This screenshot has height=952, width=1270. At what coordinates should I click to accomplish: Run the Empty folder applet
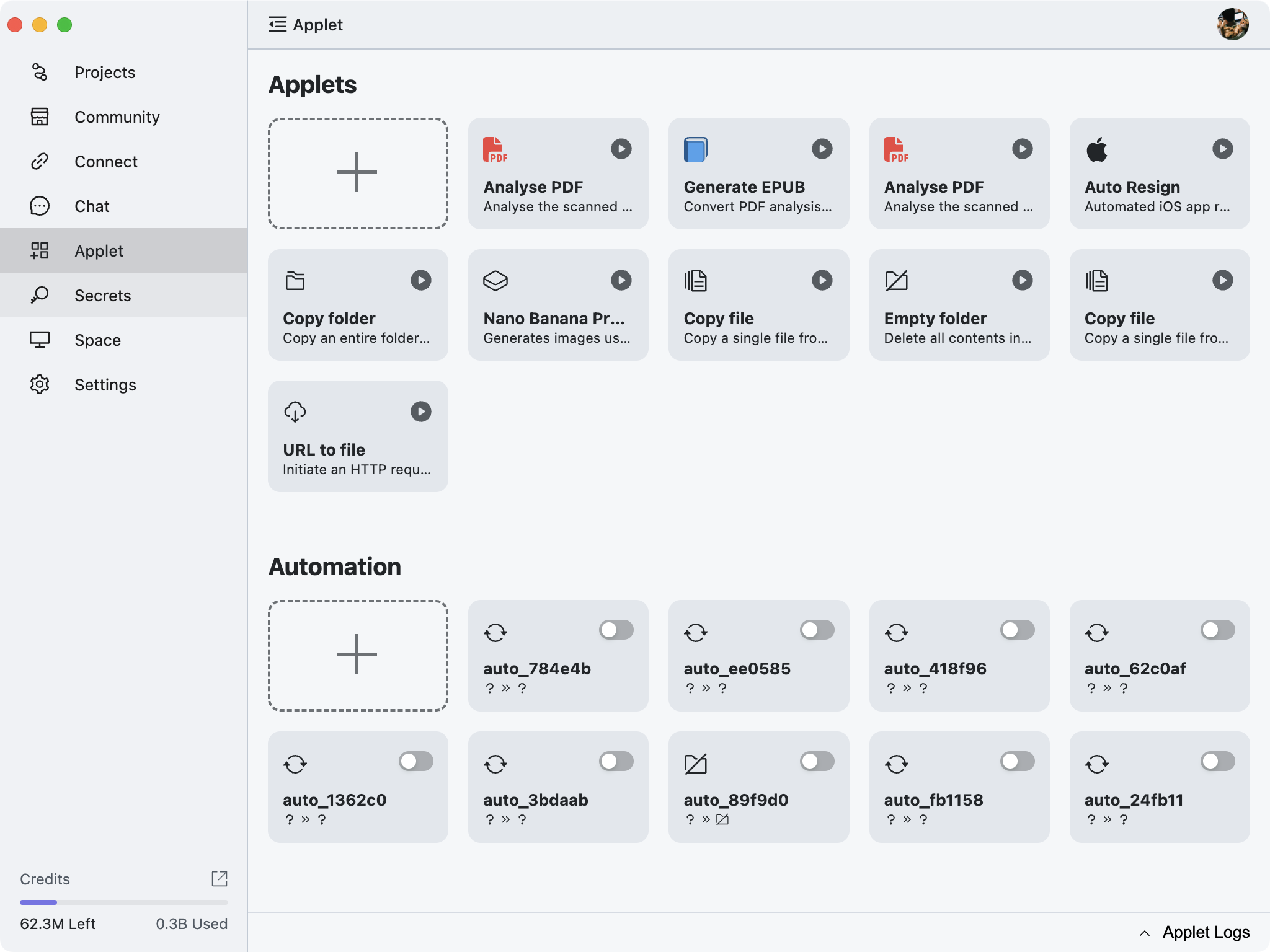(1023, 280)
